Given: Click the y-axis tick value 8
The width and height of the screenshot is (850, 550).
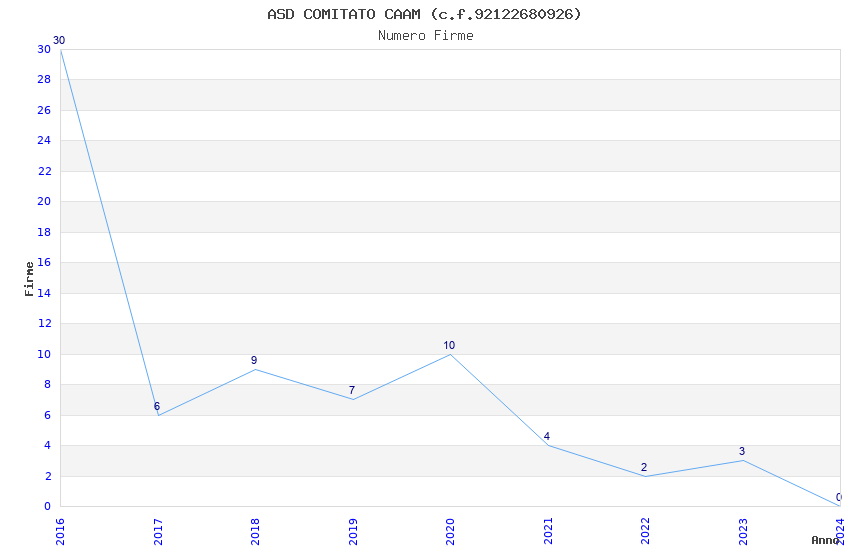Looking at the screenshot, I should (x=48, y=384).
